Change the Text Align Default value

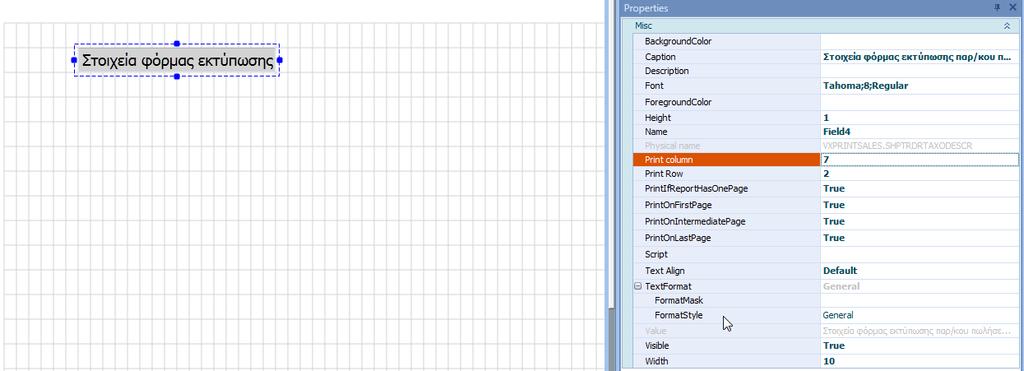(920, 270)
